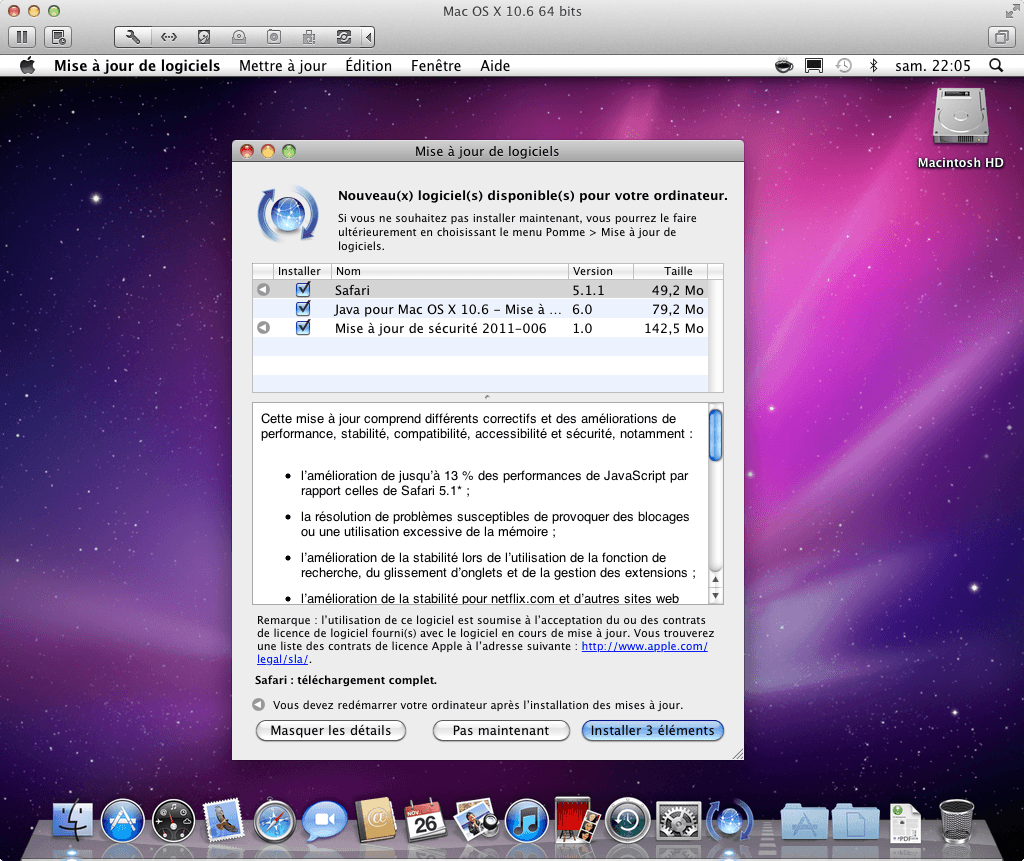Sort by the Nom column header
Screen dimensions: 1024x861
click(450, 271)
